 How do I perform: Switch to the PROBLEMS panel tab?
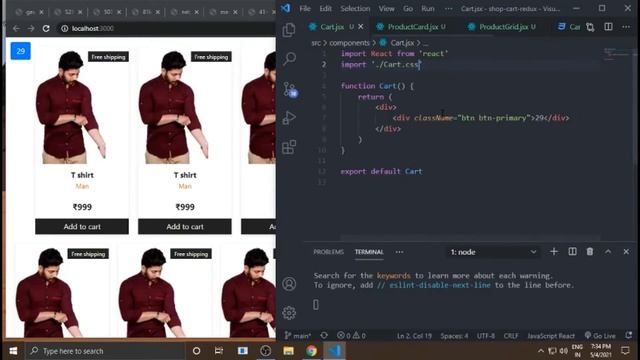coord(329,252)
